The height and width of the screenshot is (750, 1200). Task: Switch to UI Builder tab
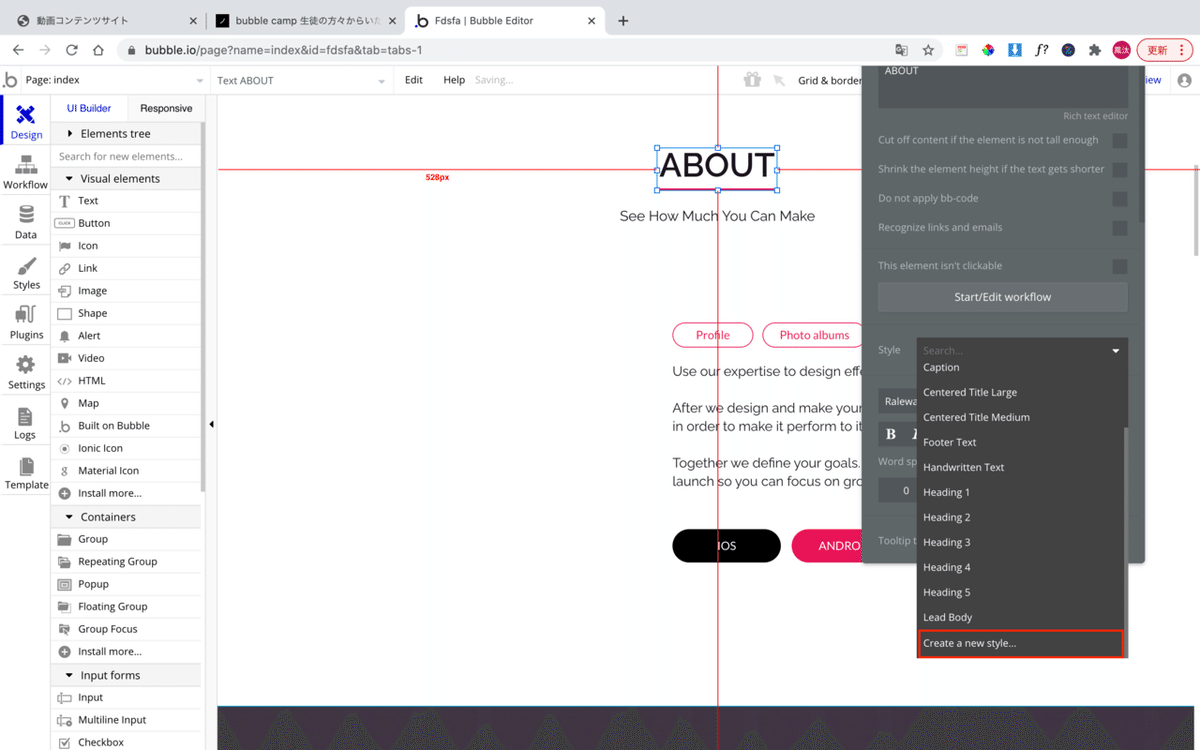(89, 108)
